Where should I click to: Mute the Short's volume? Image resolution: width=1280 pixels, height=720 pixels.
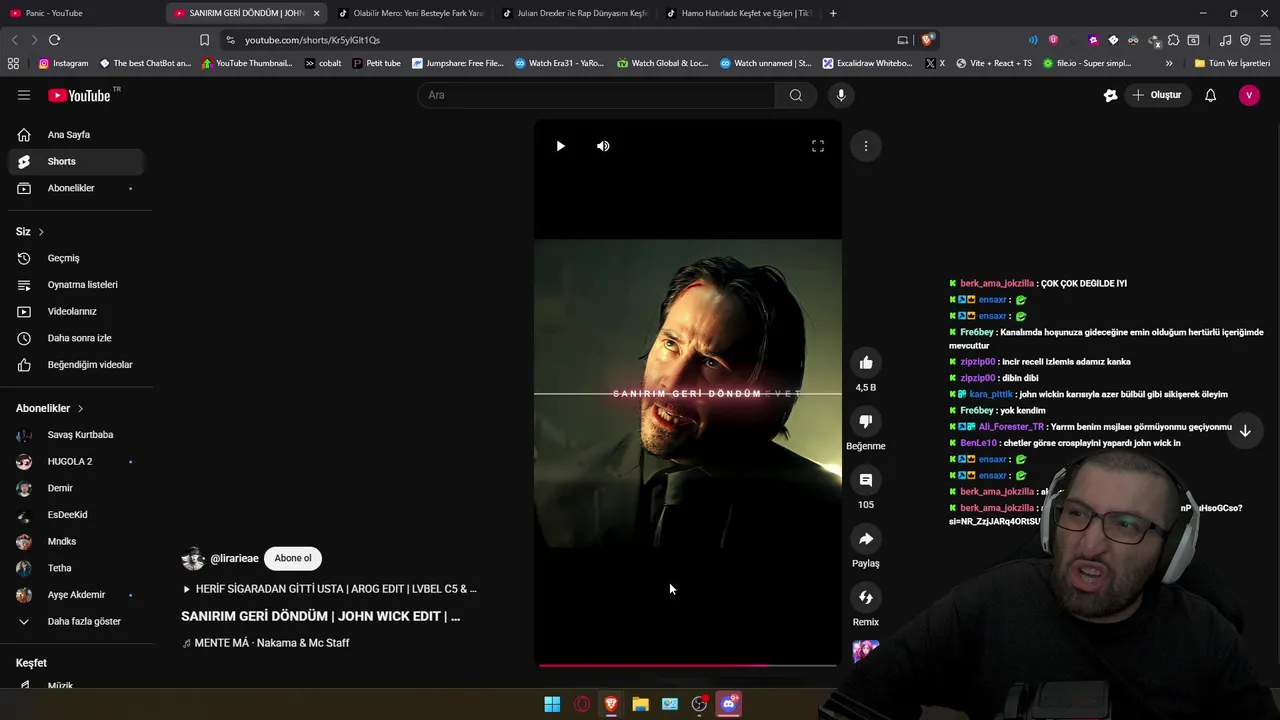[x=603, y=146]
